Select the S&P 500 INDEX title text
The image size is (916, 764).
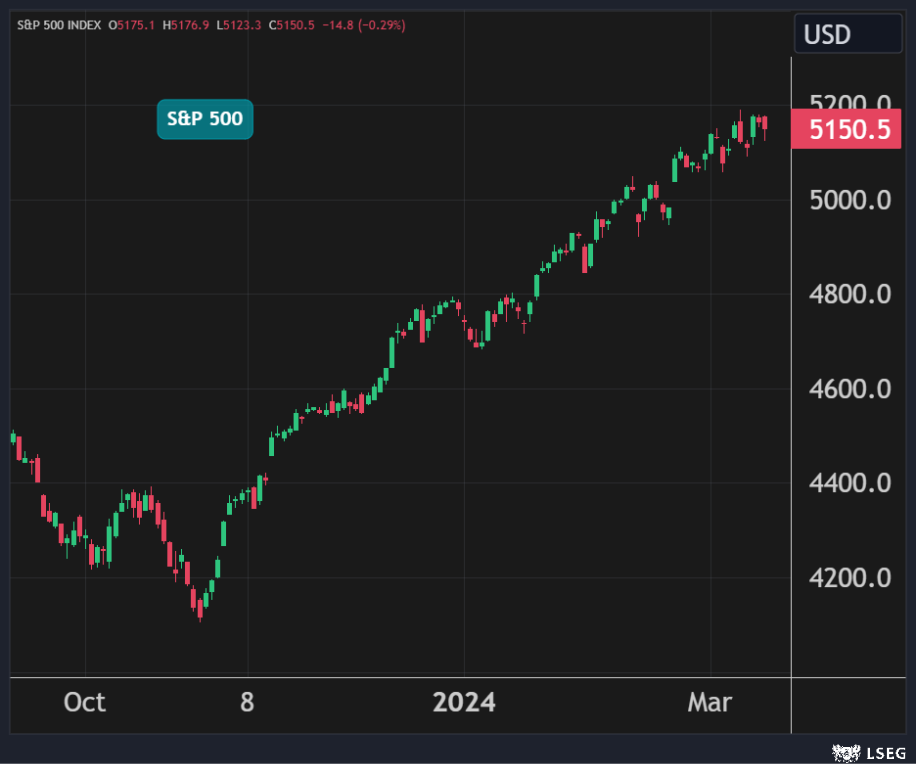pos(59,25)
